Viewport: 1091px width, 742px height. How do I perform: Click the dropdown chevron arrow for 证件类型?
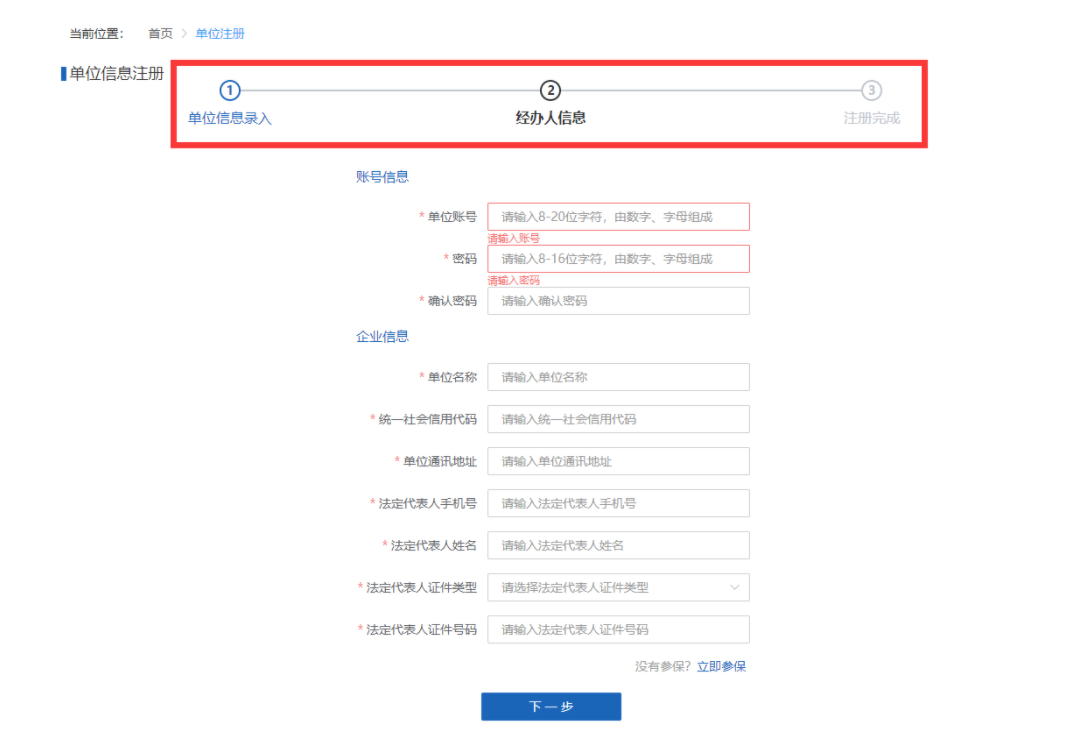tap(735, 587)
